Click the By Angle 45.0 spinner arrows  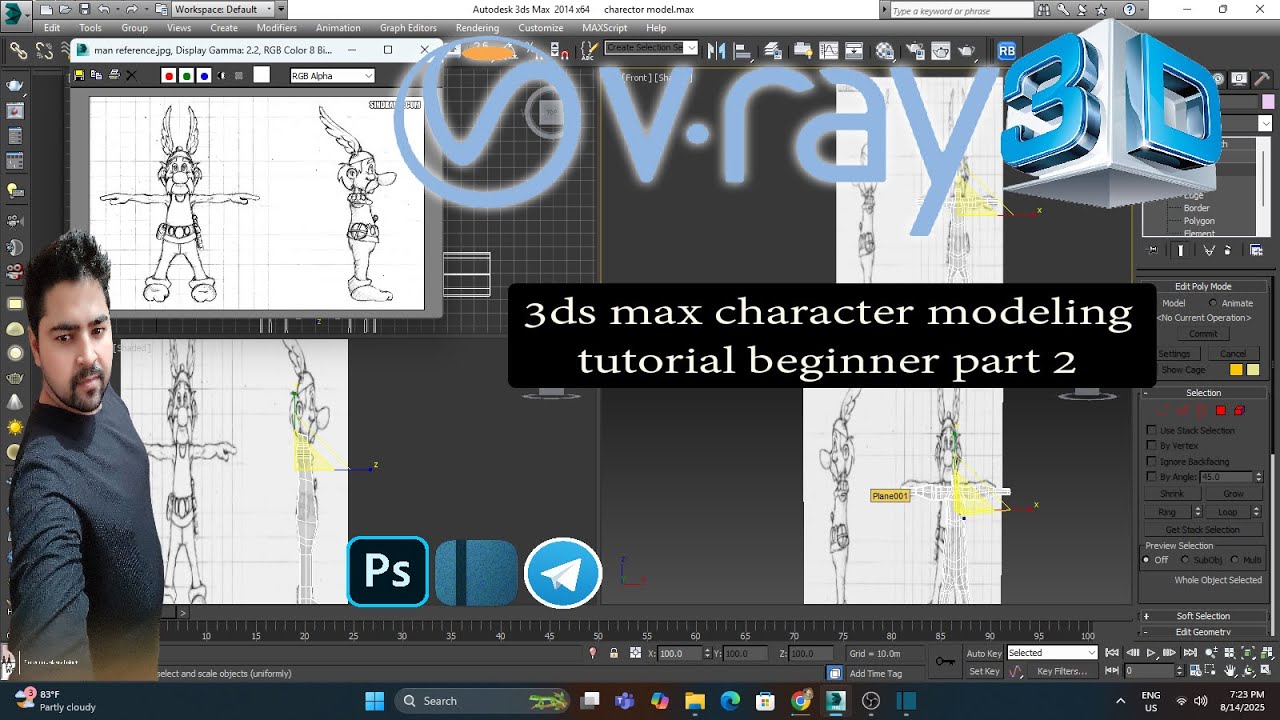[1259, 477]
